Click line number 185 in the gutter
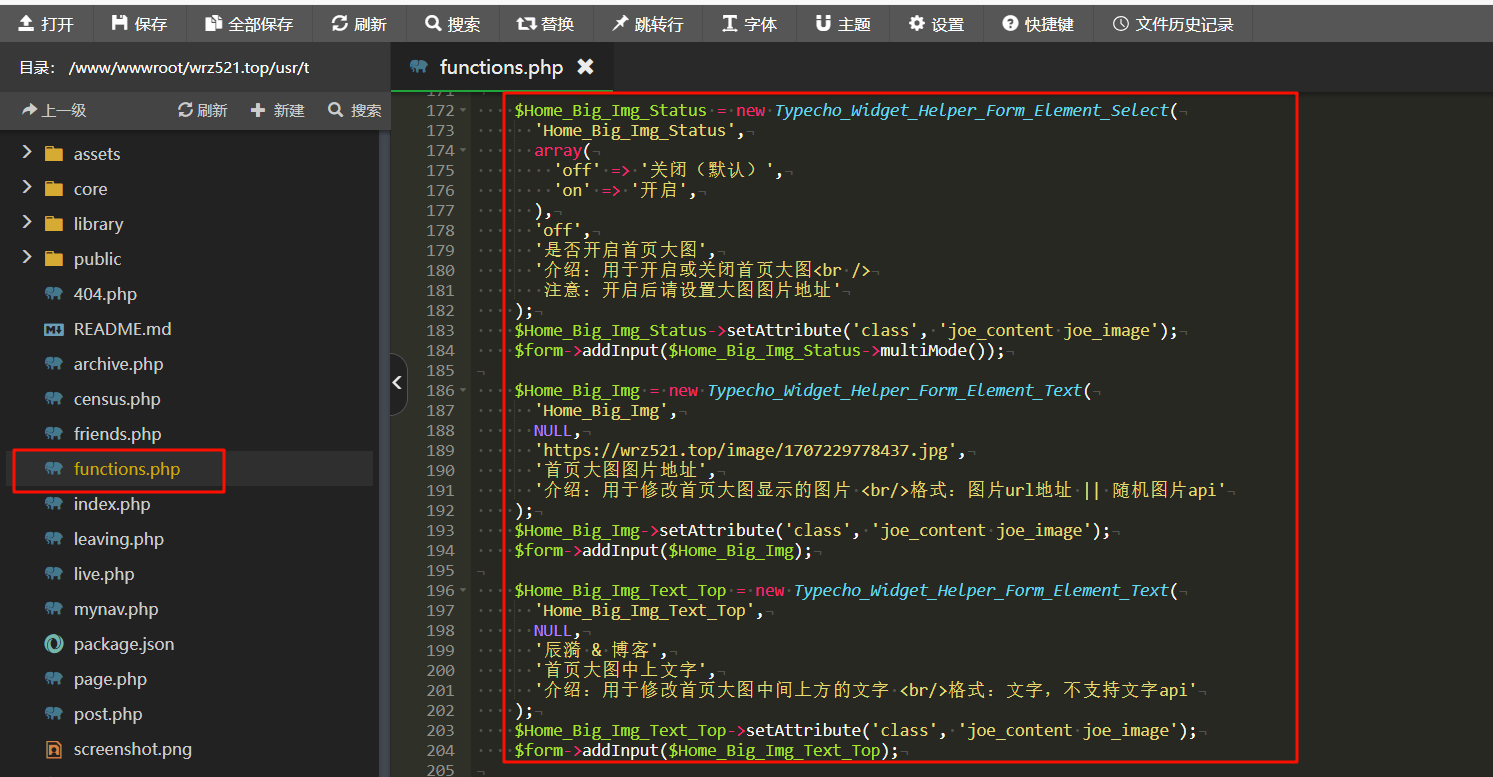Image resolution: width=1493 pixels, height=777 pixels. [x=440, y=370]
